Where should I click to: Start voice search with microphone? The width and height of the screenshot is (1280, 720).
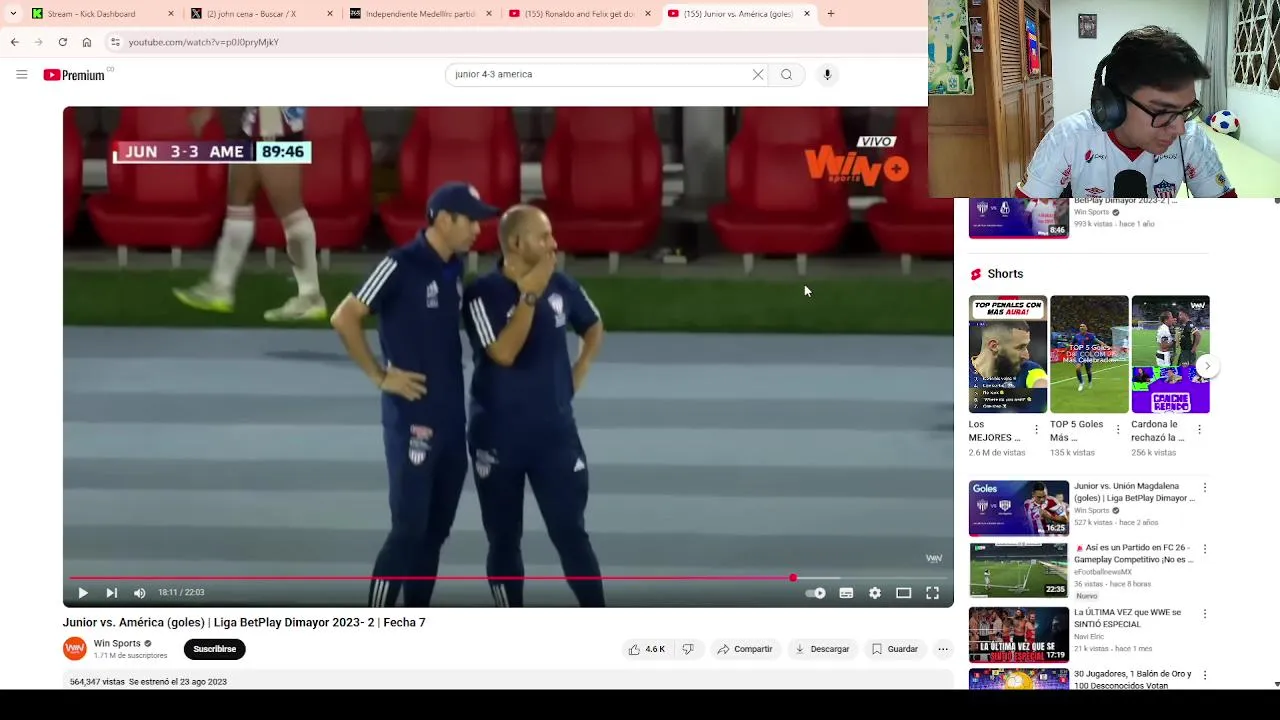coord(827,74)
